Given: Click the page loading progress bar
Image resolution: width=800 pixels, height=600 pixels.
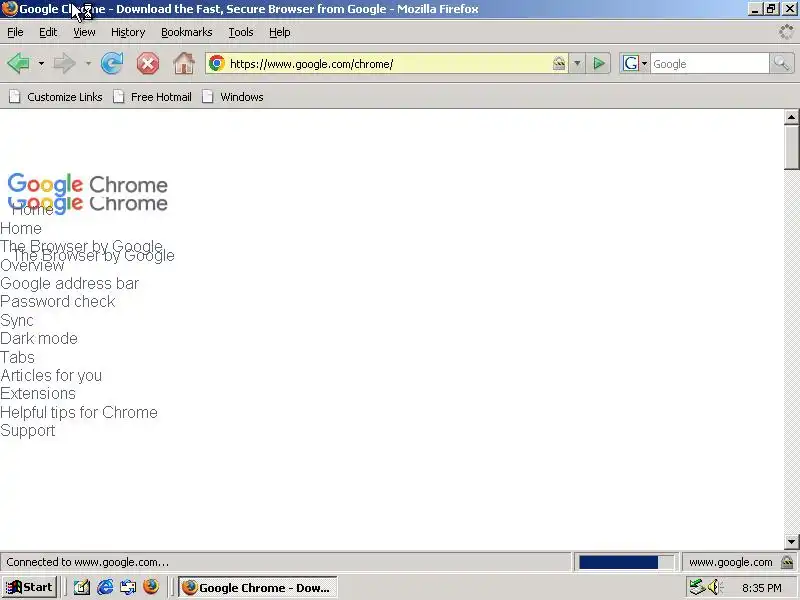Looking at the screenshot, I should pos(626,562).
